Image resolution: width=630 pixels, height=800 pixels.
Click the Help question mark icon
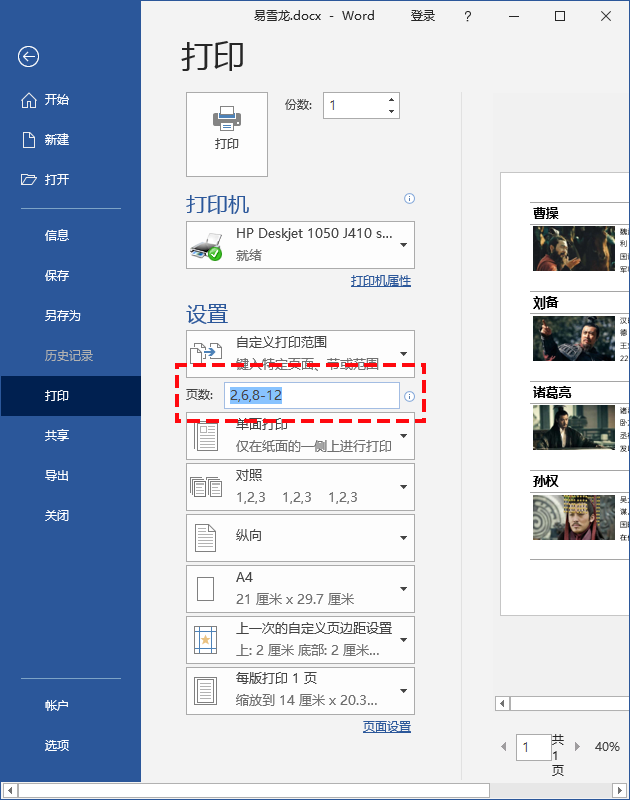click(x=467, y=16)
